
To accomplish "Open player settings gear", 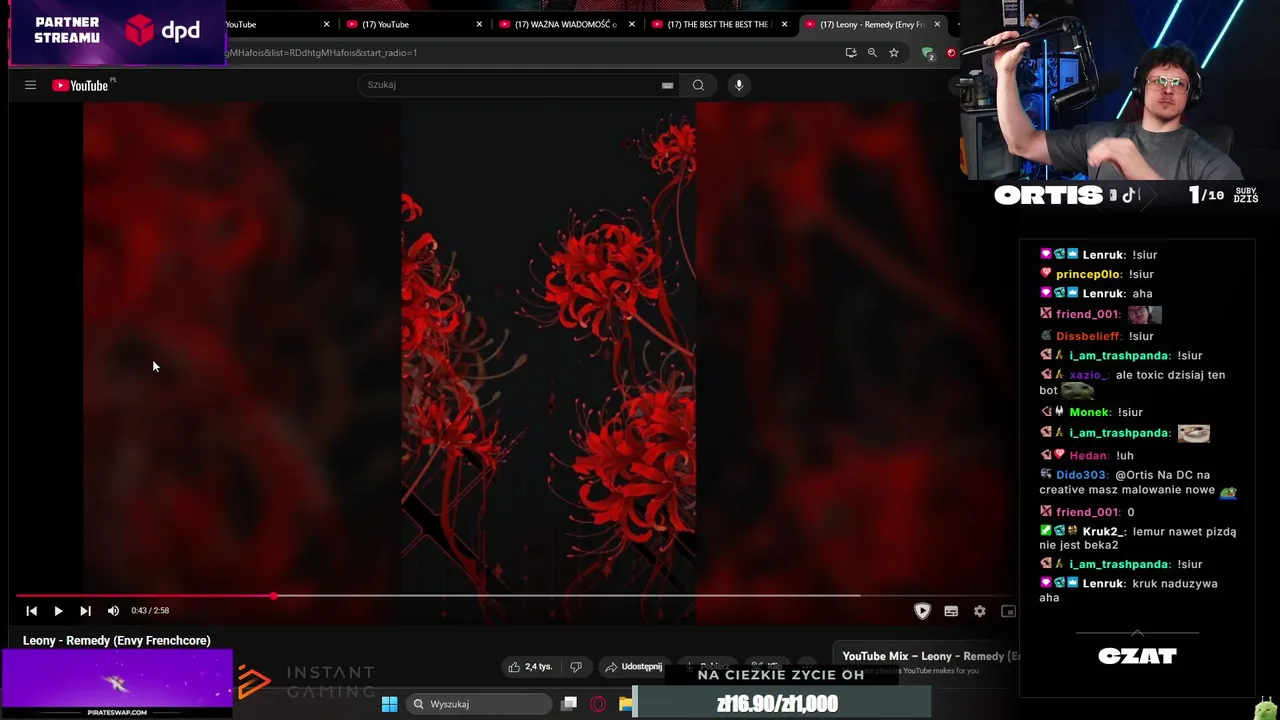I will tap(980, 611).
